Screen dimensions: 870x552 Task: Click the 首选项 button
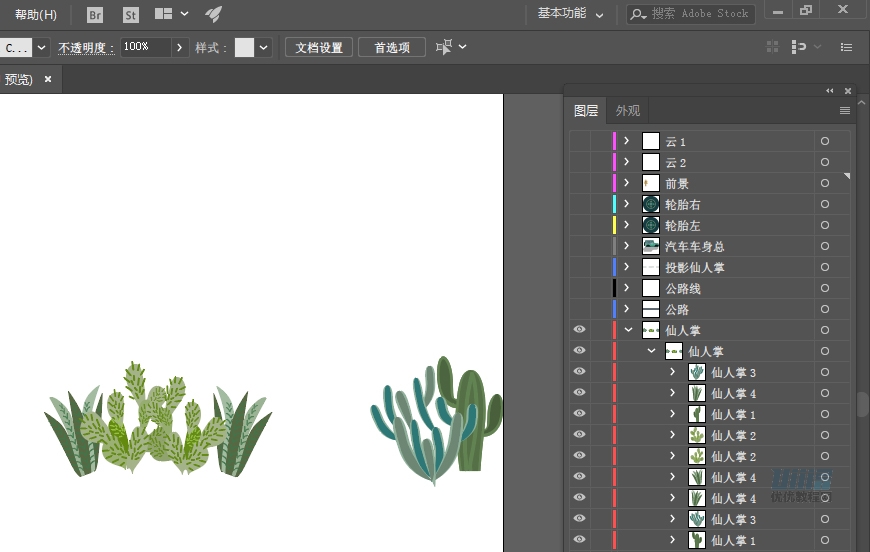392,48
